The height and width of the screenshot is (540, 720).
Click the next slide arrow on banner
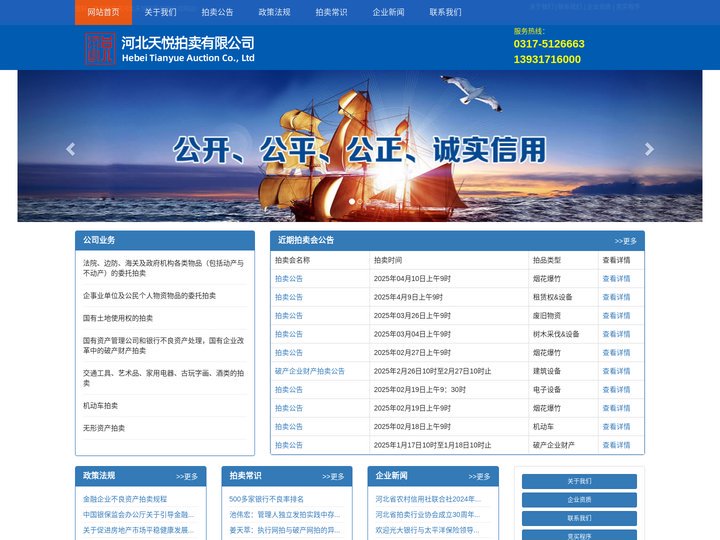[649, 149]
